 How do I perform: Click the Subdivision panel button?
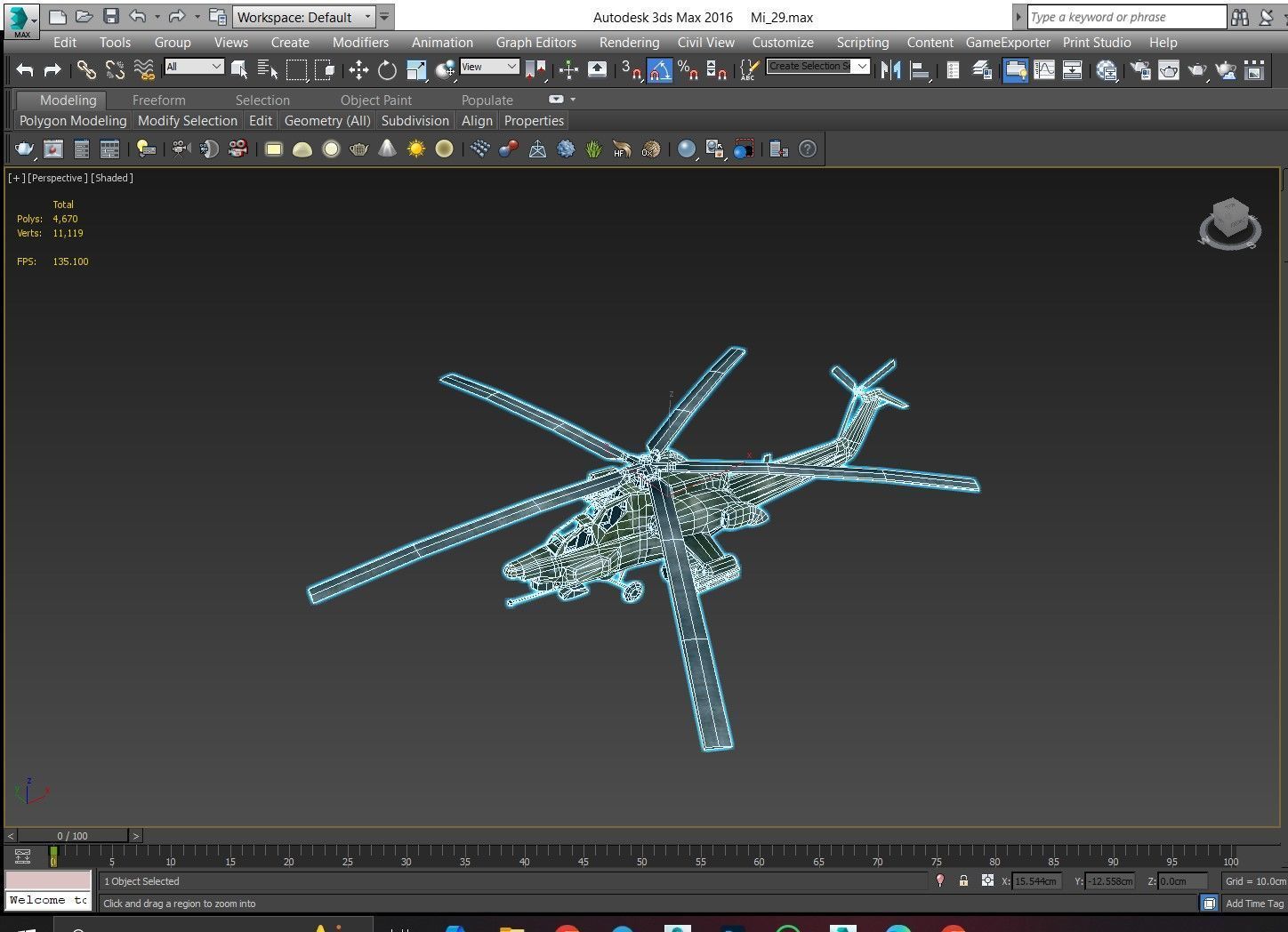pyautogui.click(x=415, y=120)
